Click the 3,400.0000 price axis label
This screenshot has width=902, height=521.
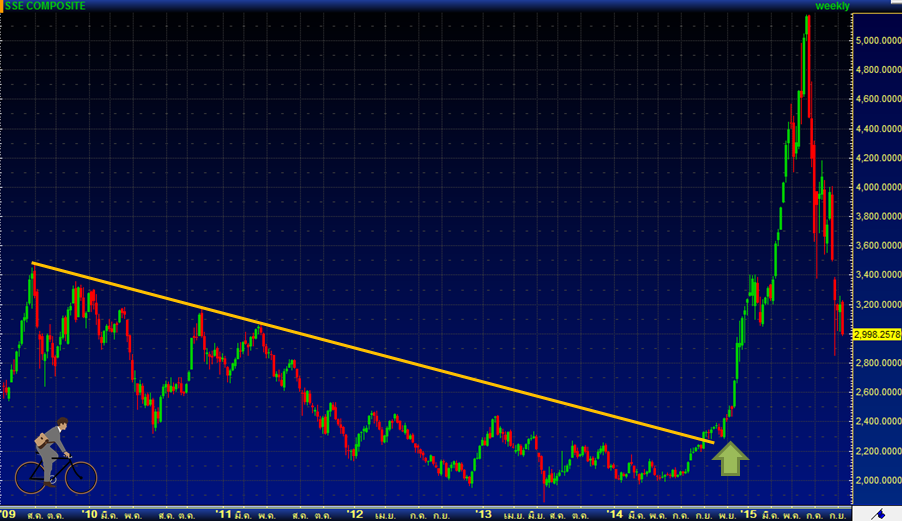(x=877, y=275)
